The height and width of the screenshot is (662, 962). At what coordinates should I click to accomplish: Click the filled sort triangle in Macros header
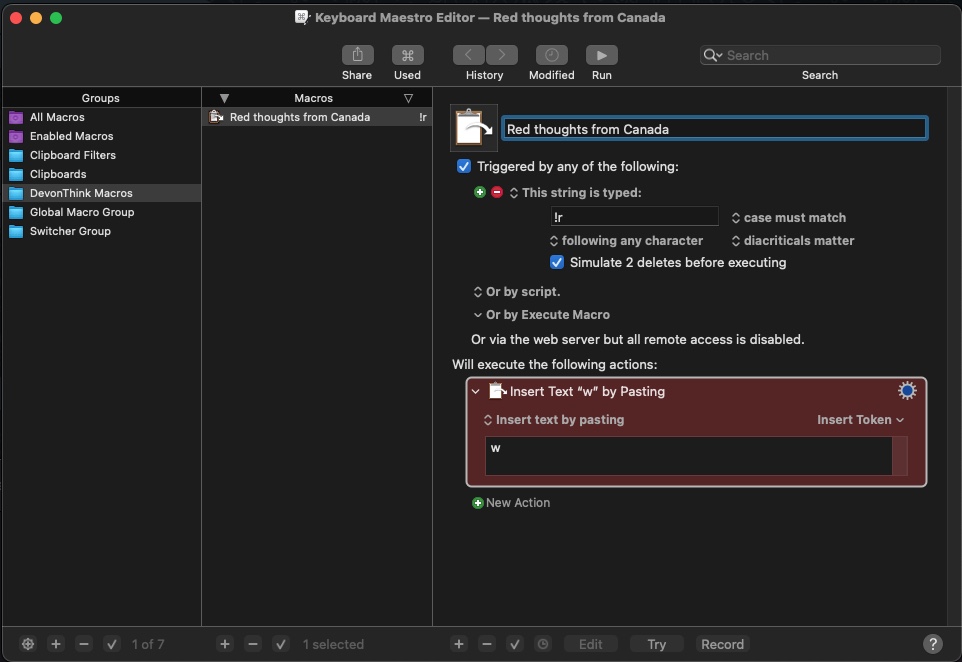point(225,98)
